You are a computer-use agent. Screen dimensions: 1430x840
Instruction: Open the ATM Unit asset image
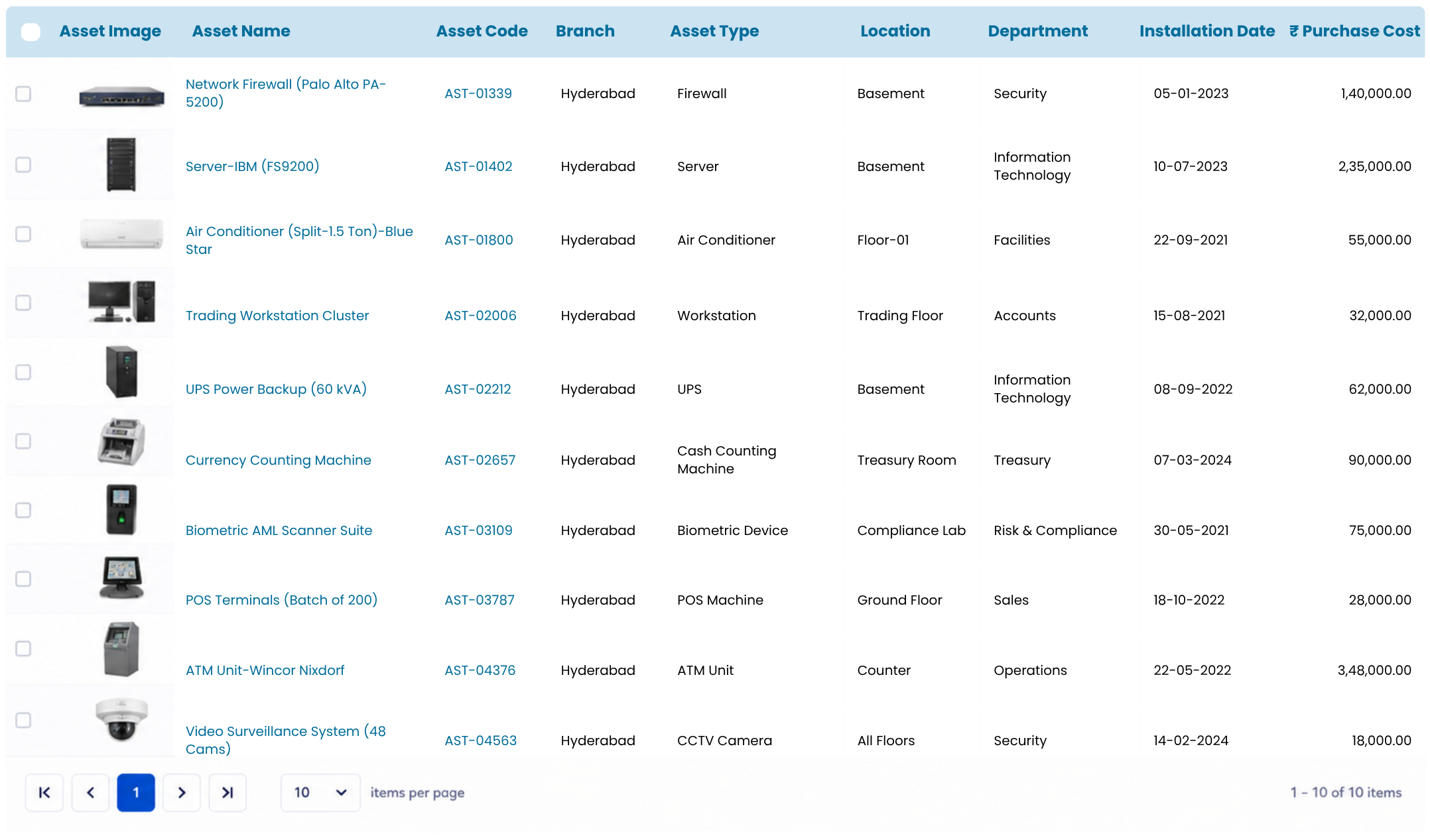click(x=121, y=649)
